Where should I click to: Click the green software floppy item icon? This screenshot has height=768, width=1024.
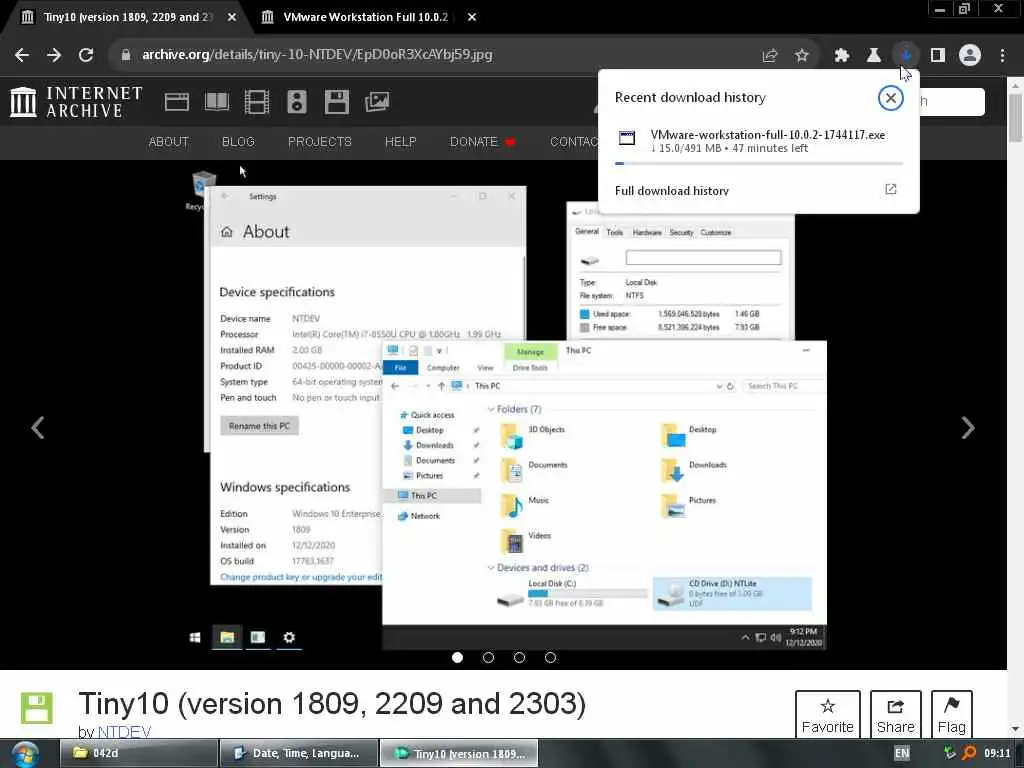click(37, 708)
